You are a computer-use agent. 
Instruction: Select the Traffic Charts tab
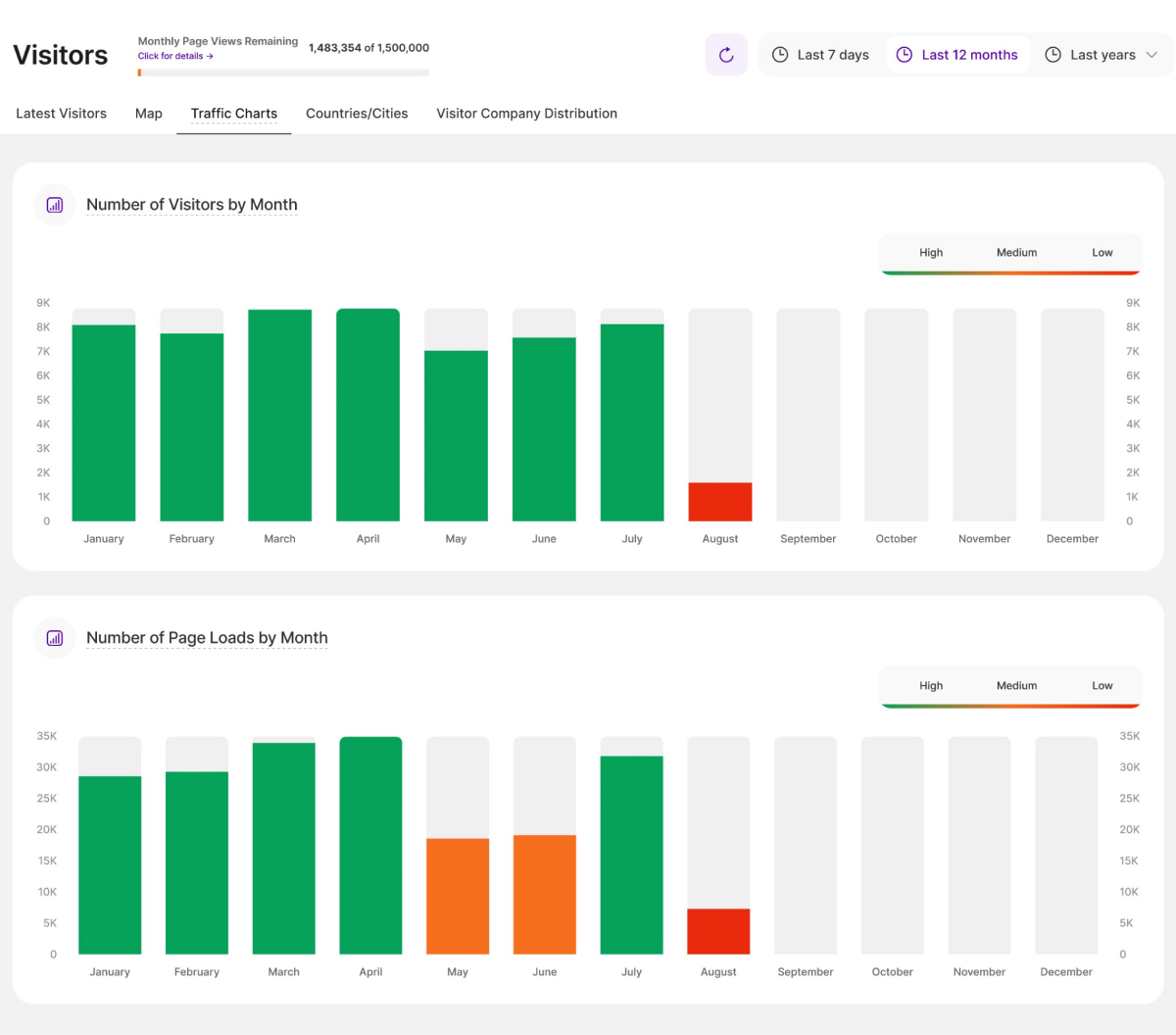click(234, 114)
